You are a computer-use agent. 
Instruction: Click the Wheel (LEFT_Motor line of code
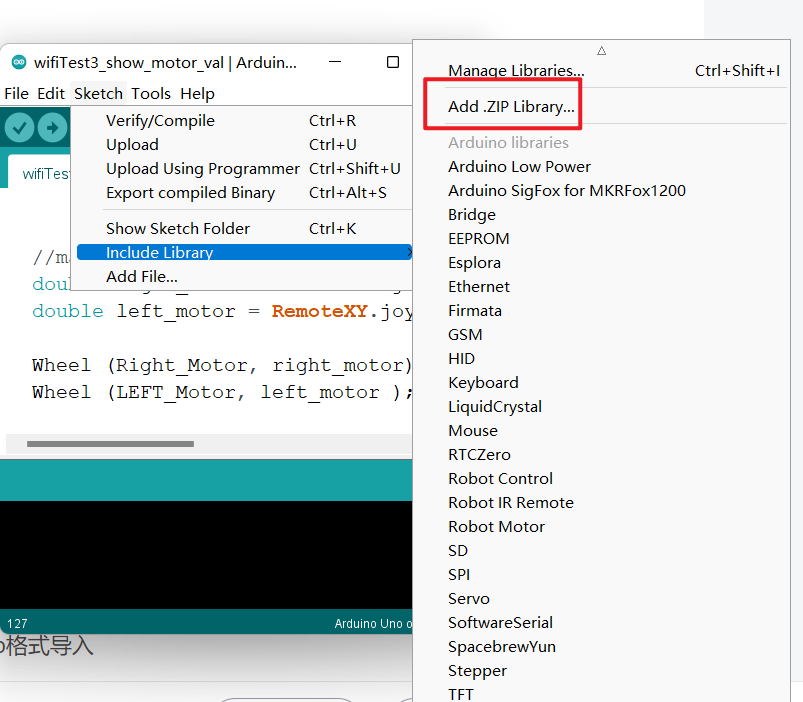222,393
